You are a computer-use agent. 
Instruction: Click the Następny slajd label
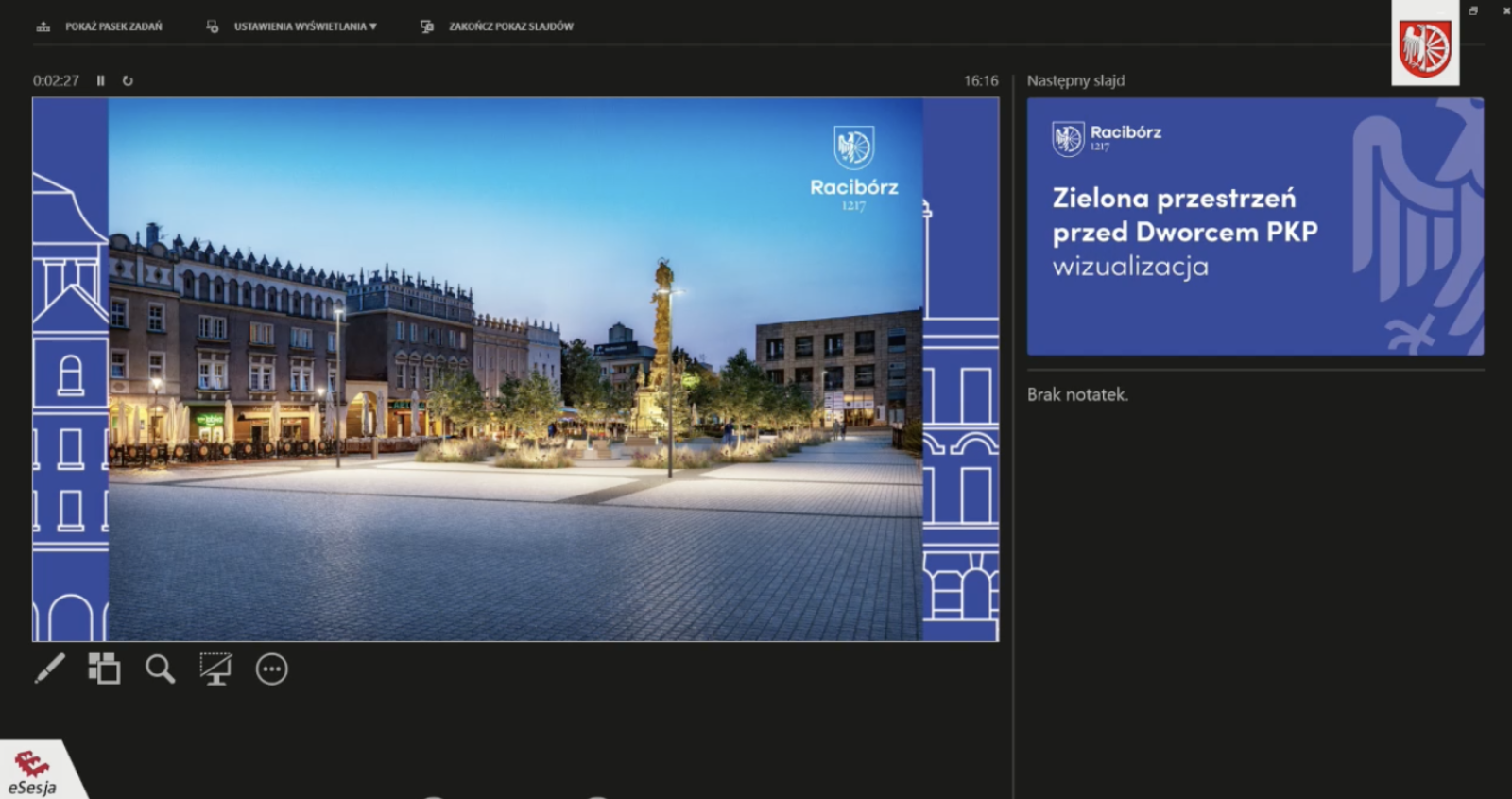pyautogui.click(x=1075, y=80)
